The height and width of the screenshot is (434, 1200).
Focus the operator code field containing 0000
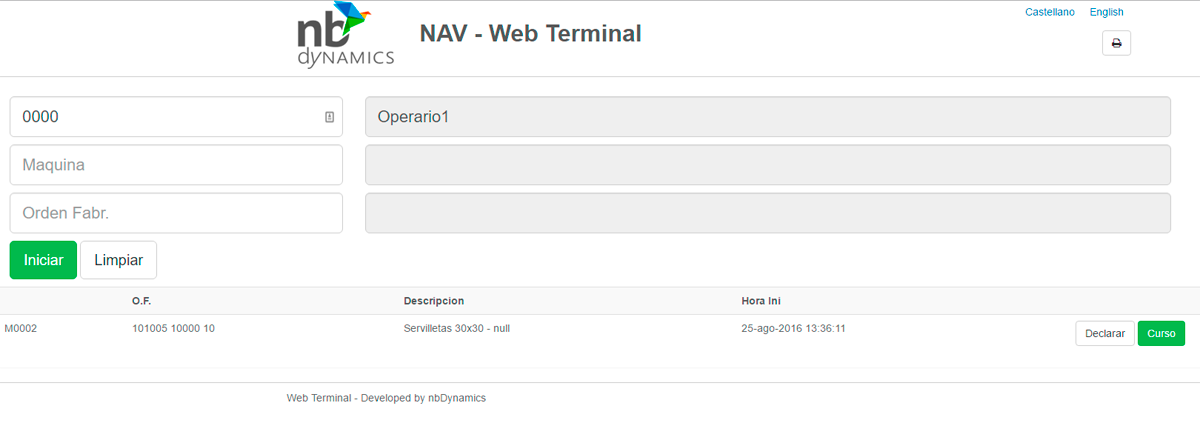click(x=176, y=117)
